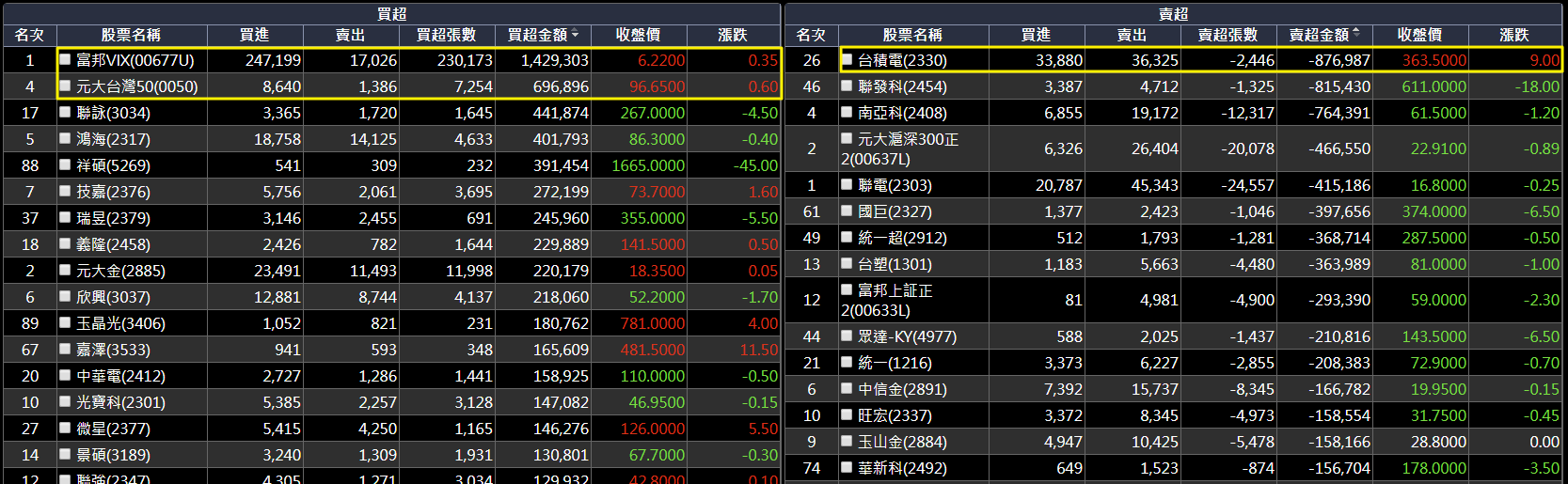Select 景碩(3189) stock name

113,455
